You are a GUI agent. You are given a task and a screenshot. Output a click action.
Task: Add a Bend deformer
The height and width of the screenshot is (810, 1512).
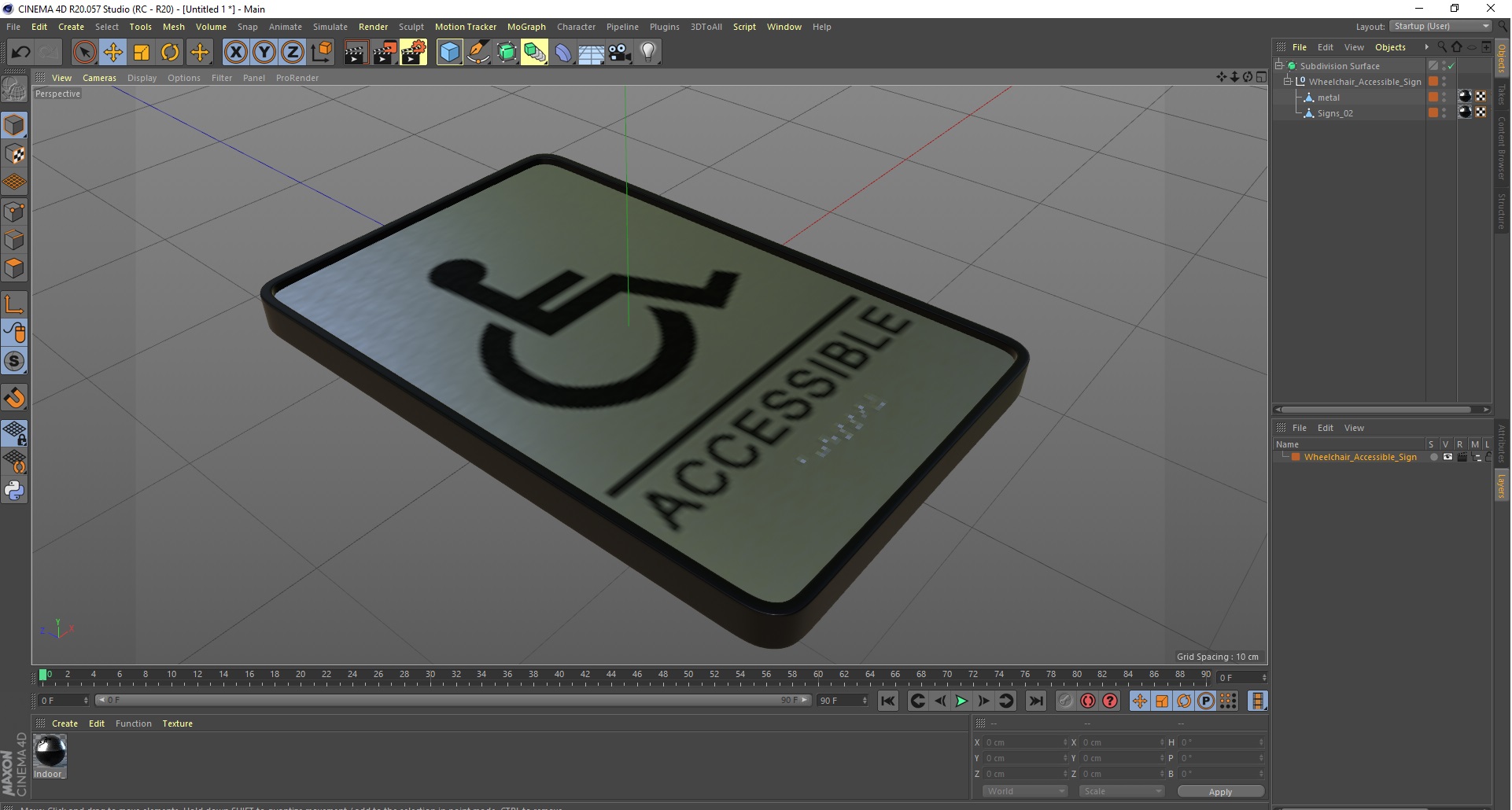click(x=563, y=53)
